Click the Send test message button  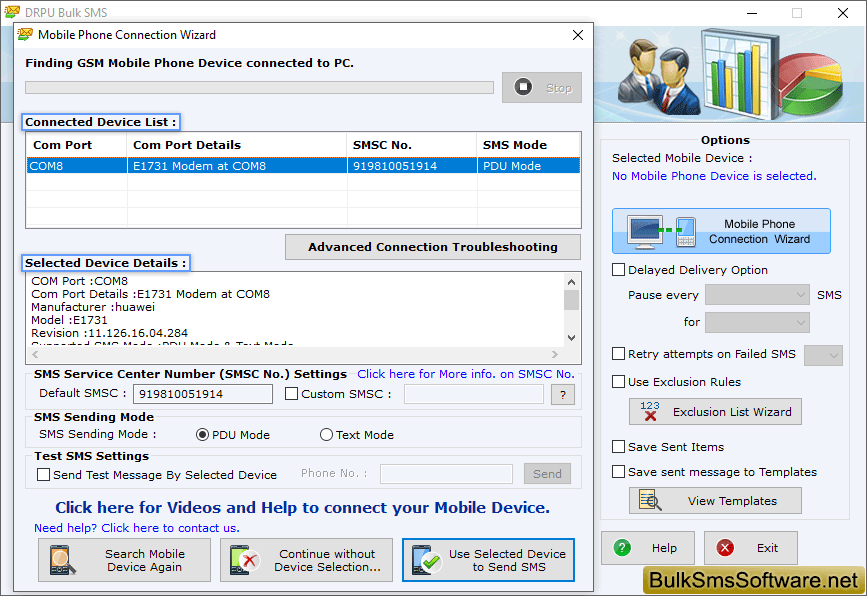[547, 474]
